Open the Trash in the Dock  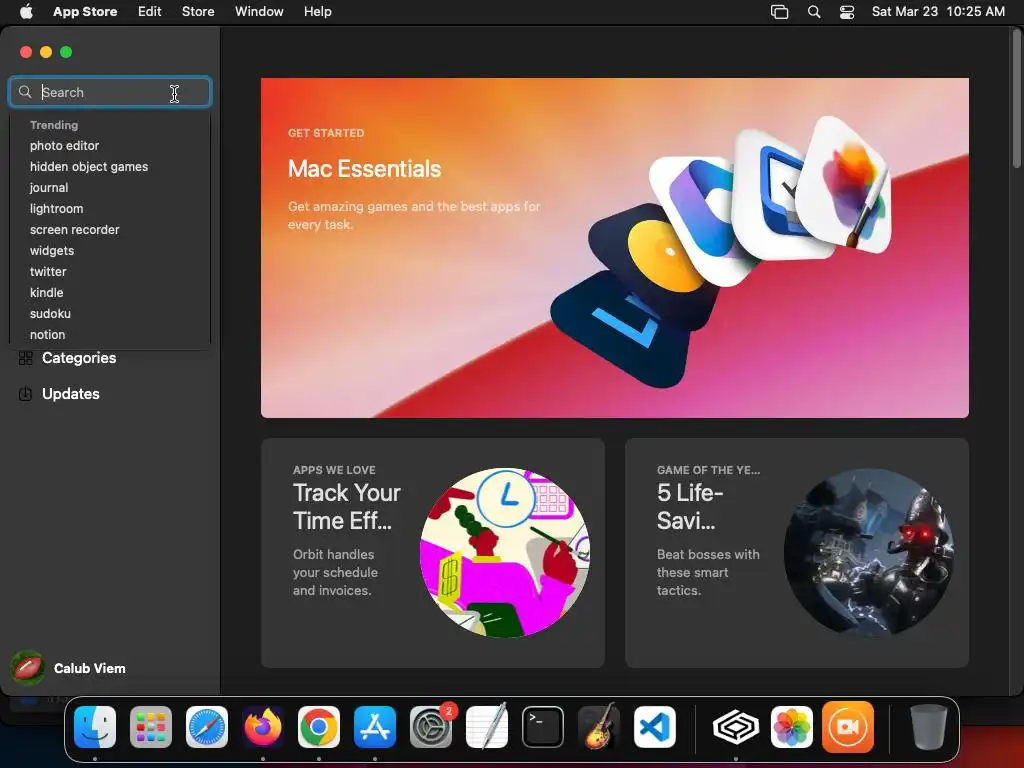tap(929, 727)
